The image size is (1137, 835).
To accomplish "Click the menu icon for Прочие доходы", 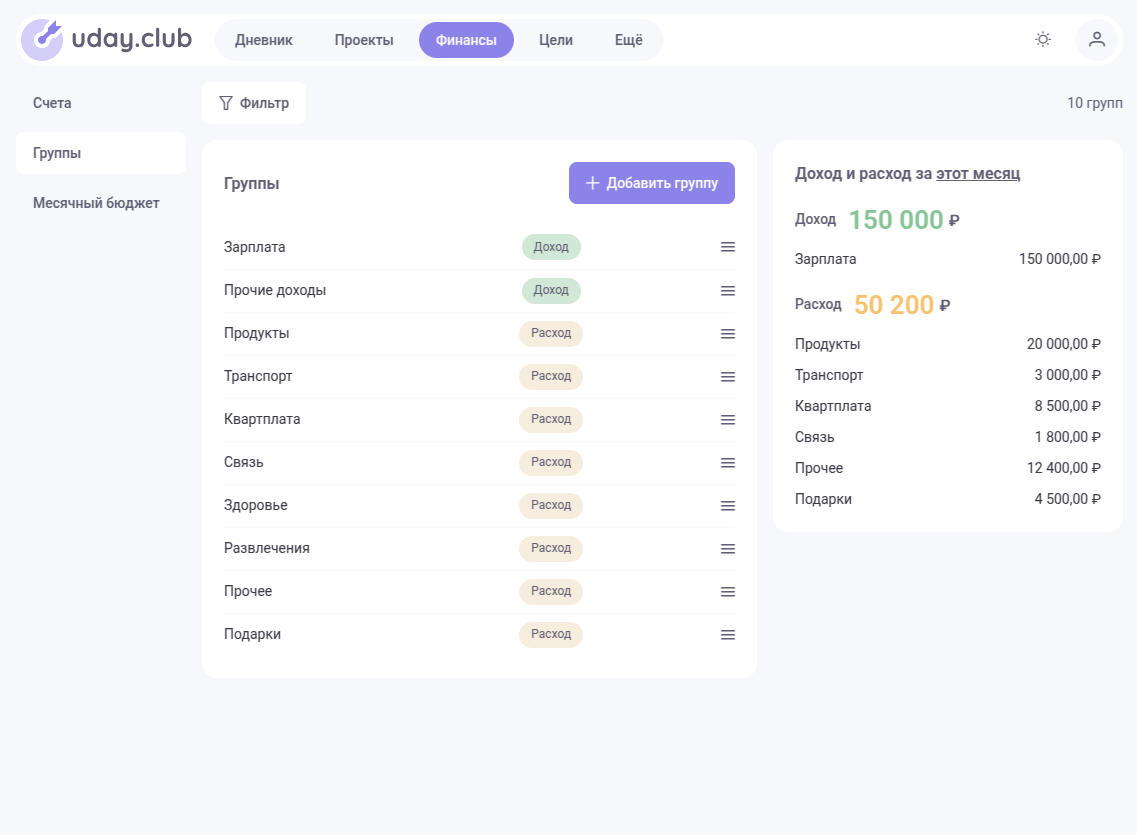I will tap(728, 290).
